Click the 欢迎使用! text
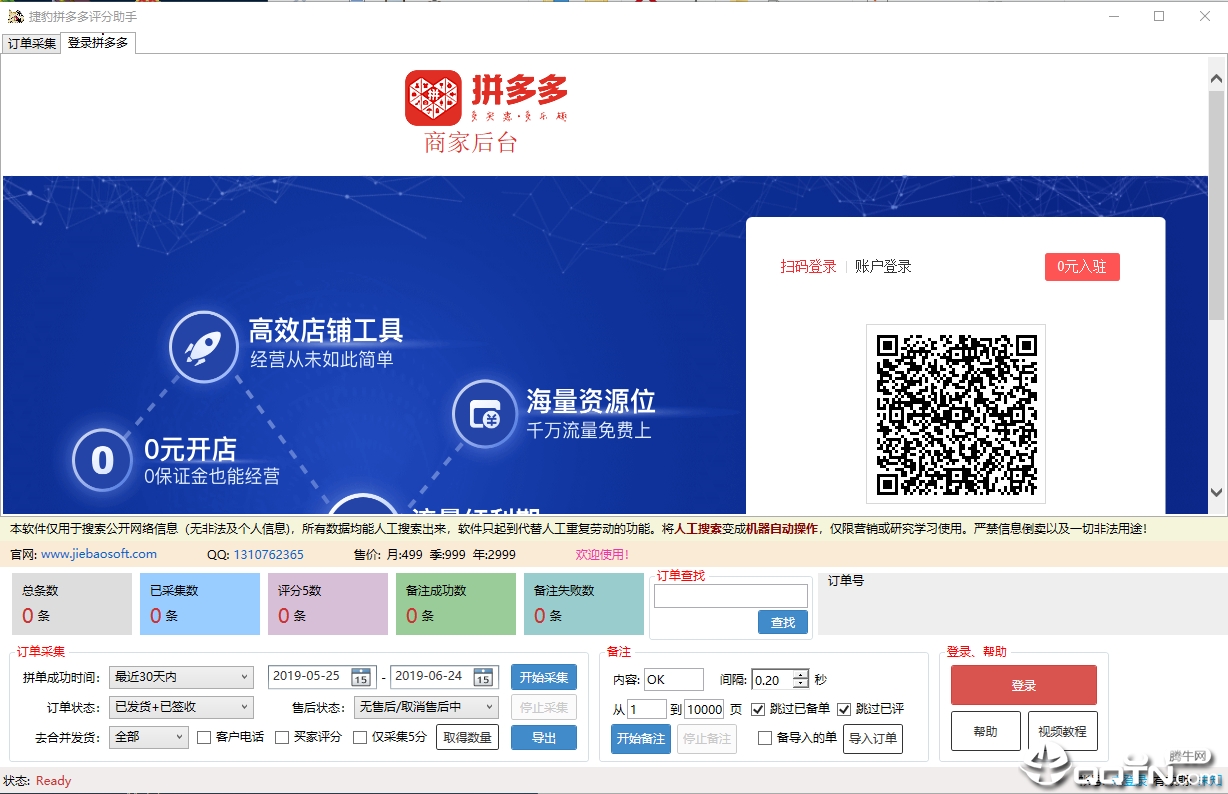 (x=602, y=554)
